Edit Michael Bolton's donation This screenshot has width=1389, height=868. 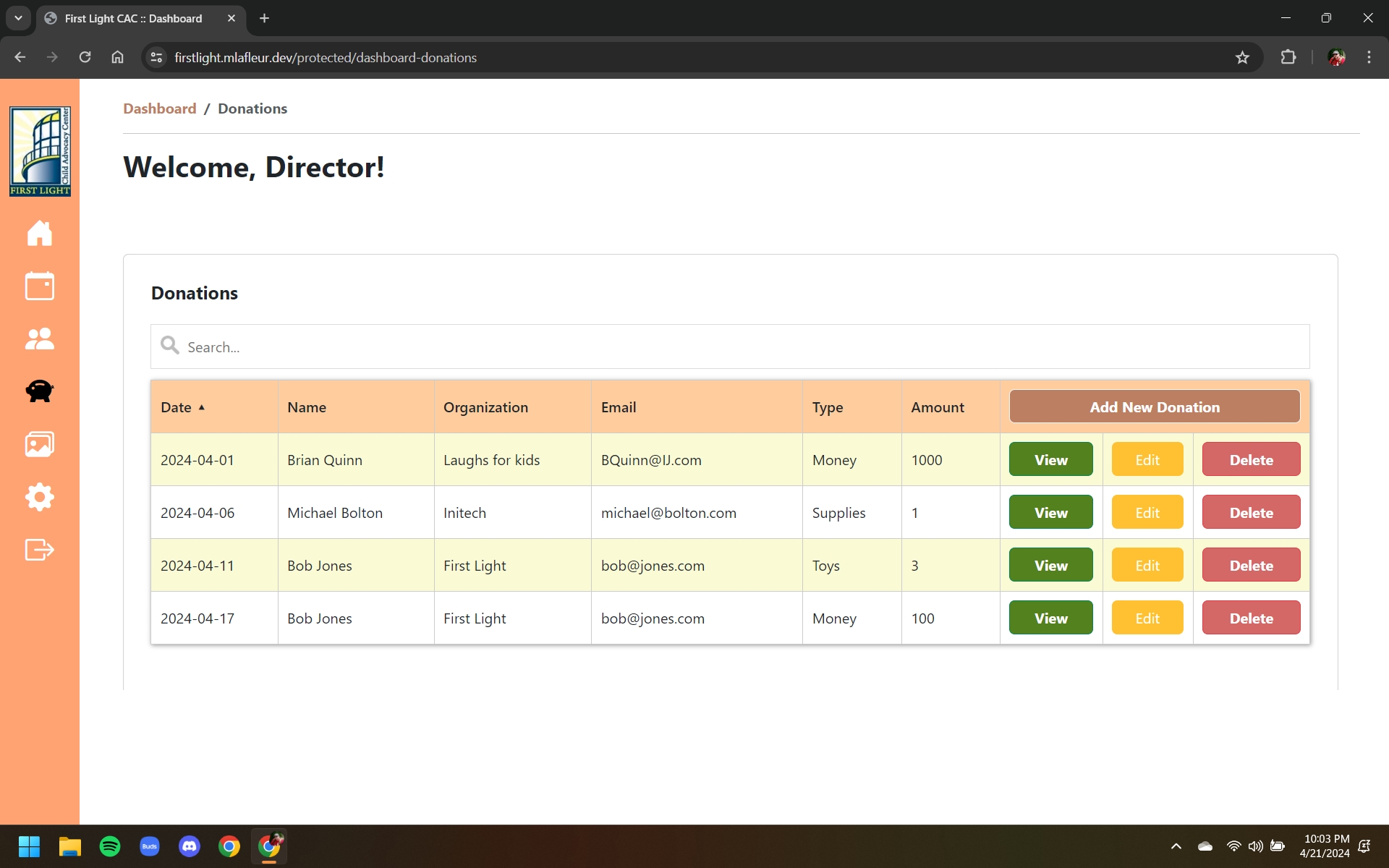(1147, 513)
